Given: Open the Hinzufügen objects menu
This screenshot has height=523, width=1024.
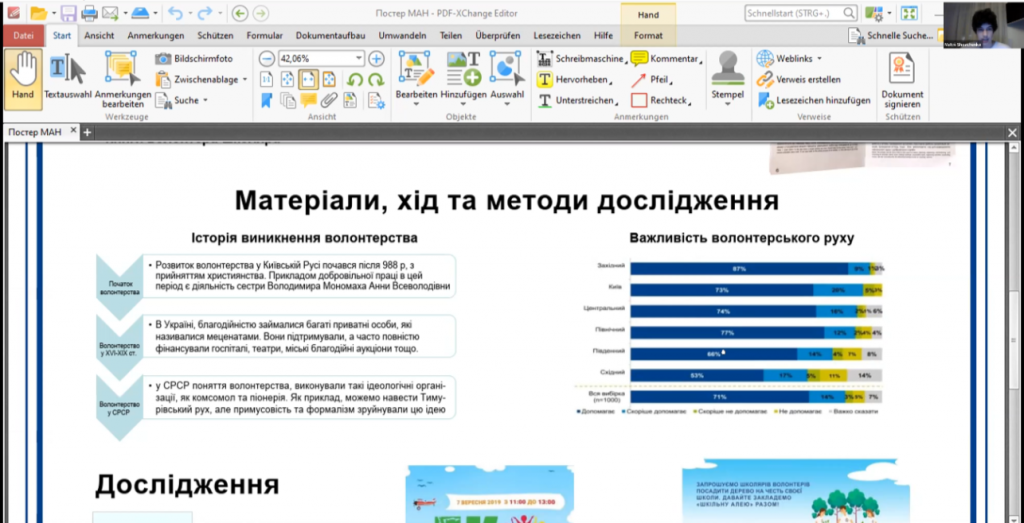Looking at the screenshot, I should pos(464,78).
